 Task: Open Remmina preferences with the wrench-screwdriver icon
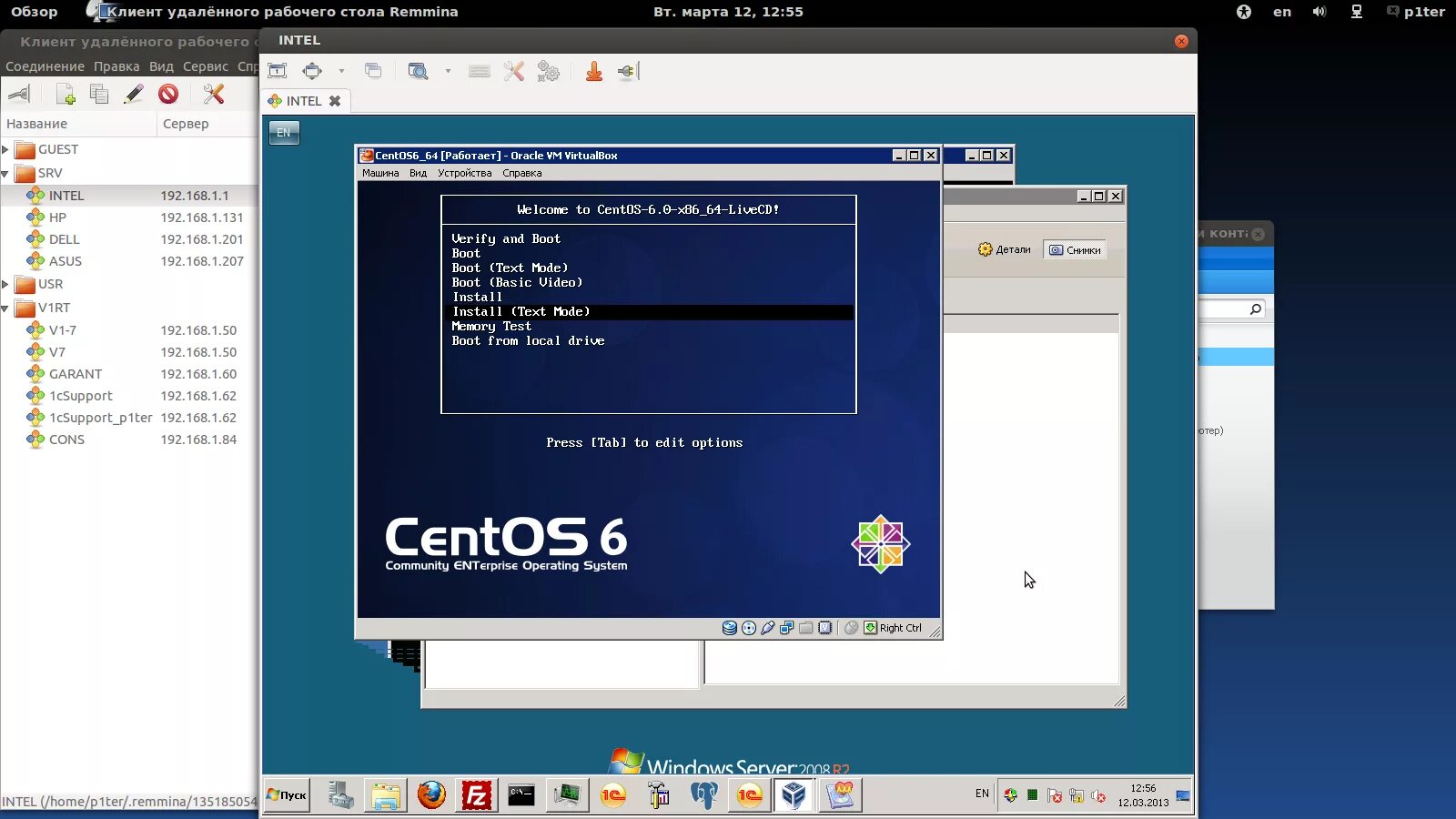214,94
